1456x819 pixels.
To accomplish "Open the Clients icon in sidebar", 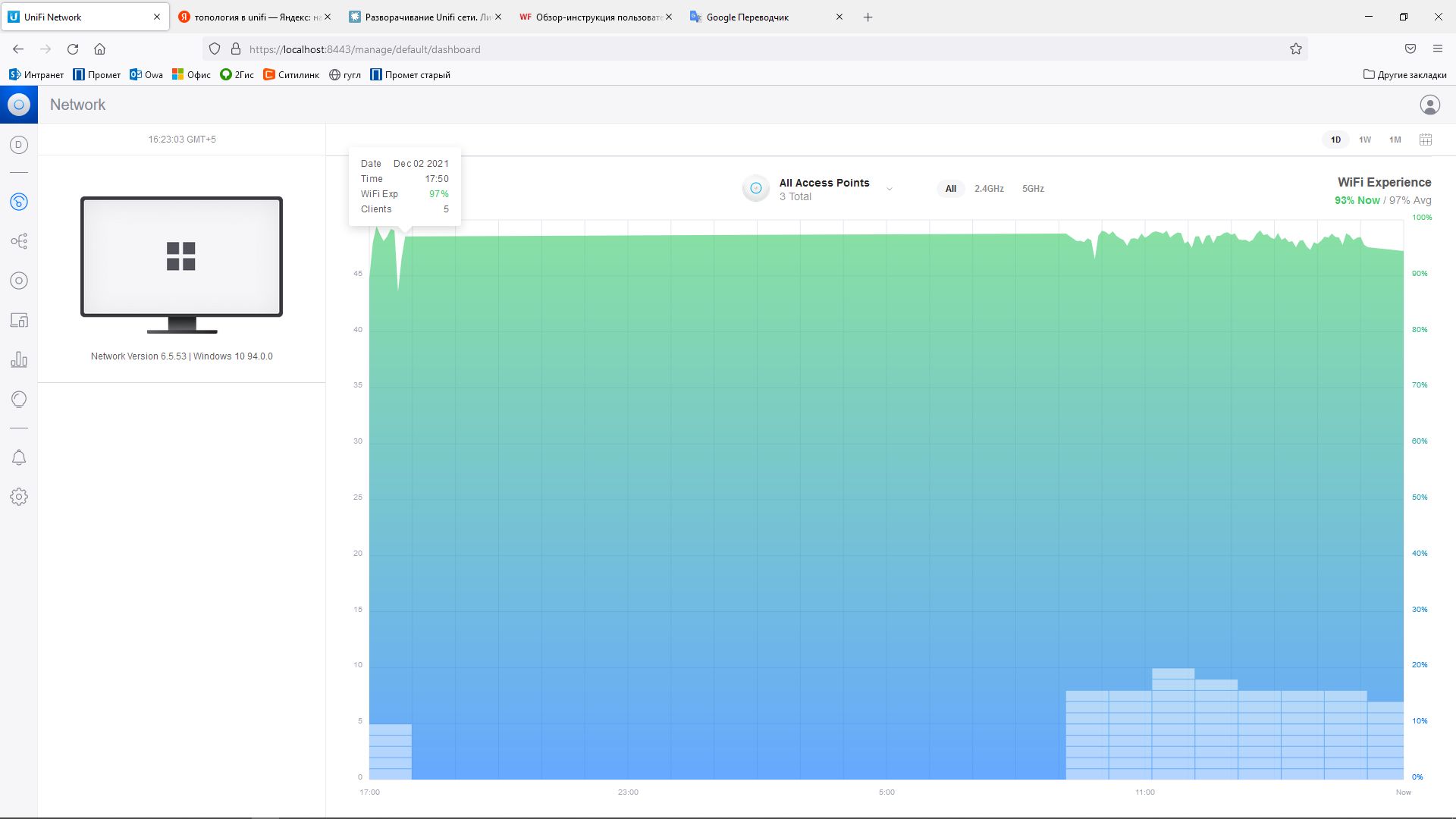I will coord(19,320).
